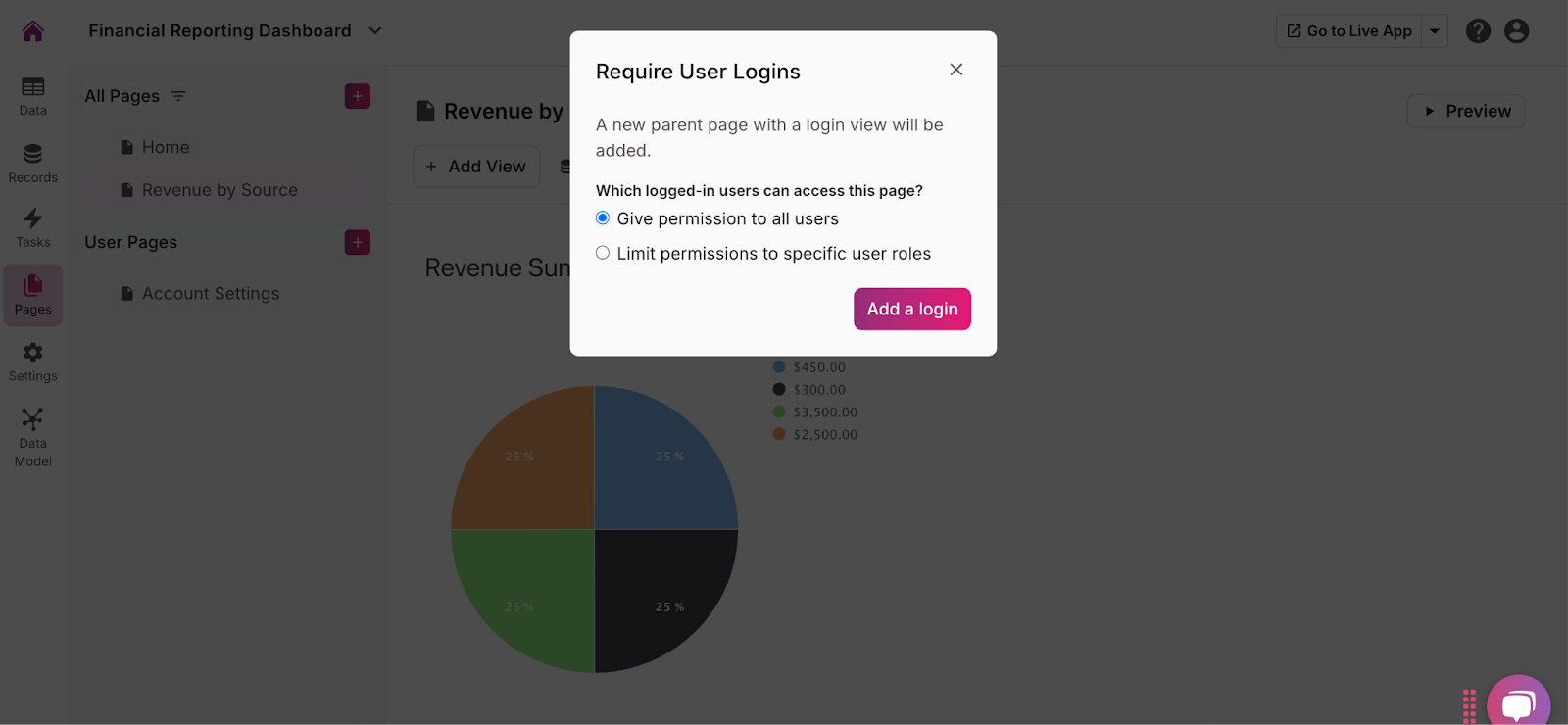Screen dimensions: 1568x725
Task: Click the home icon in the top-left corner
Action: pyautogui.click(x=33, y=31)
